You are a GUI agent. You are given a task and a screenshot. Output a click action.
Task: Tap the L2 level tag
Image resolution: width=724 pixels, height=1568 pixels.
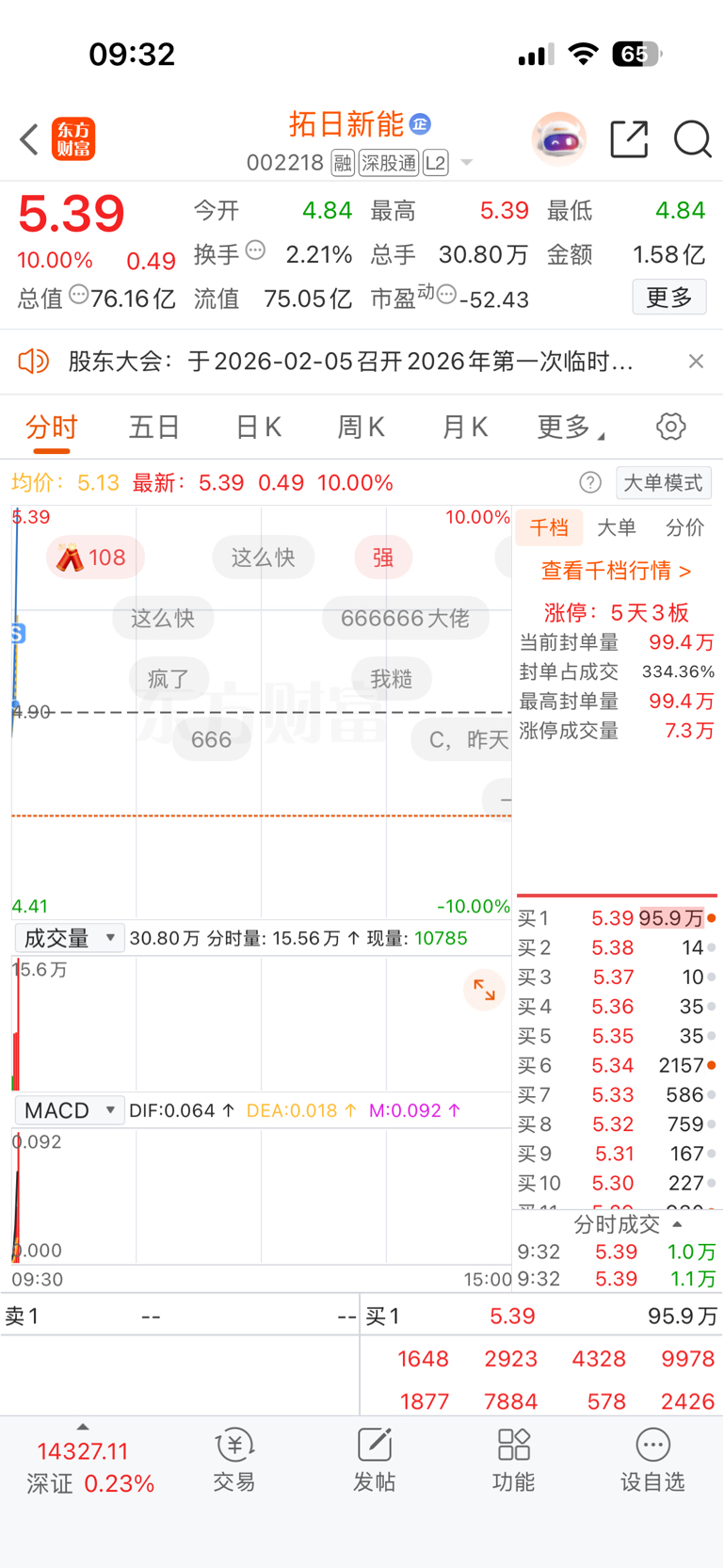click(x=435, y=163)
